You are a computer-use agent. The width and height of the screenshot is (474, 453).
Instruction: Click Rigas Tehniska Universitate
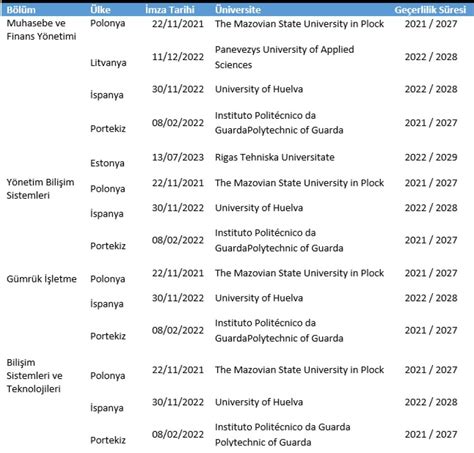tap(275, 157)
